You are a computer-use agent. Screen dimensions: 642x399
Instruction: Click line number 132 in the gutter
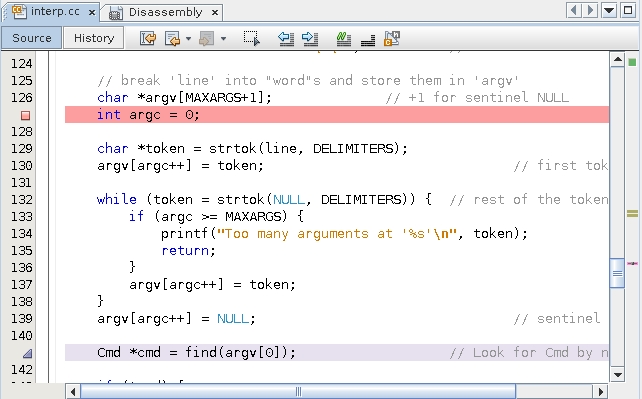21,200
